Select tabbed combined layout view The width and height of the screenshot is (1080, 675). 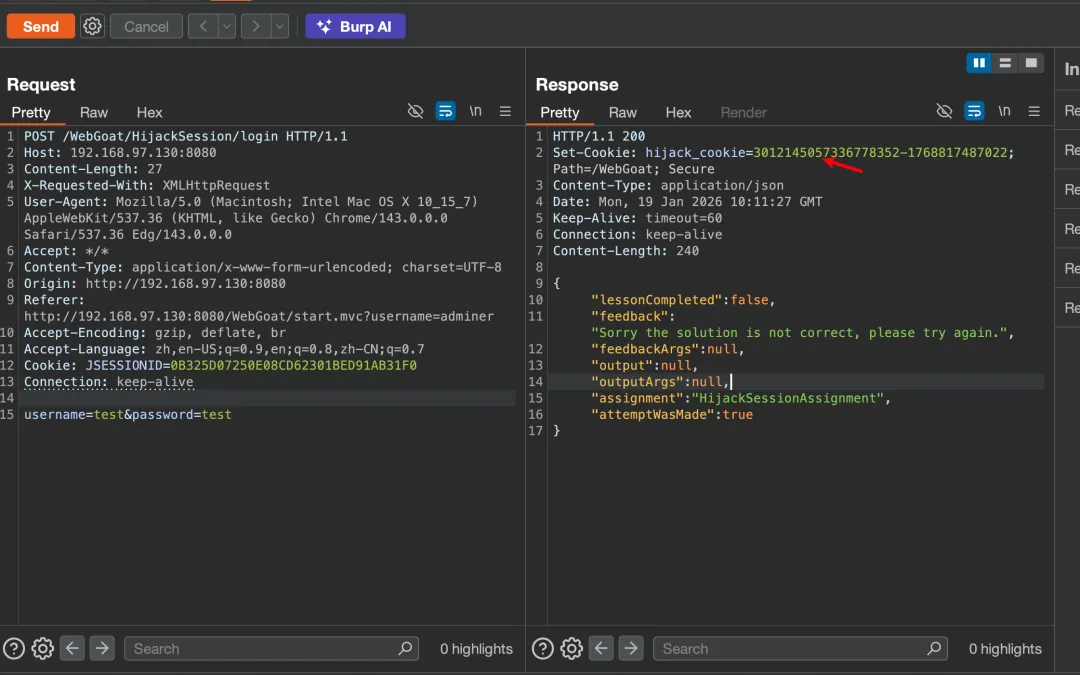[1031, 63]
